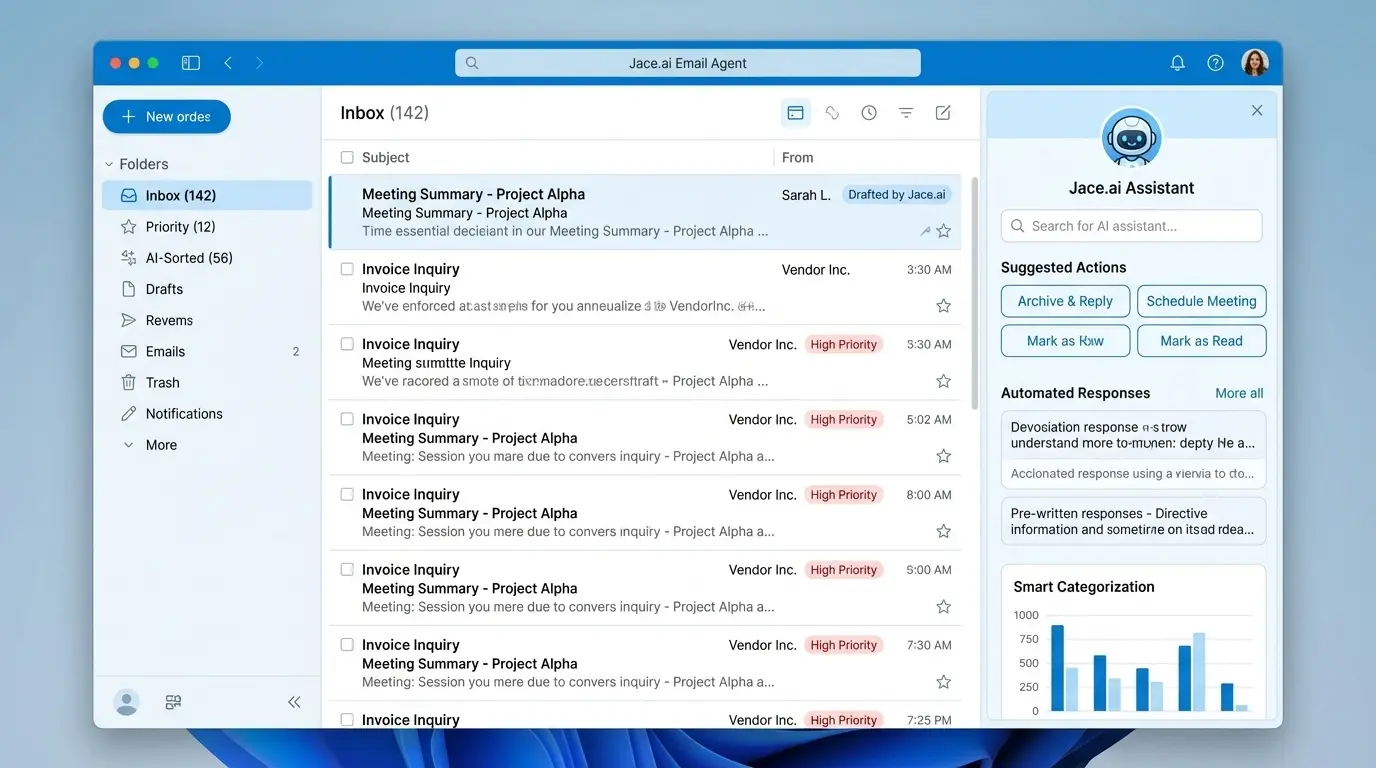The height and width of the screenshot is (768, 1376).
Task: Open the Drafts folder
Action: tap(207, 289)
